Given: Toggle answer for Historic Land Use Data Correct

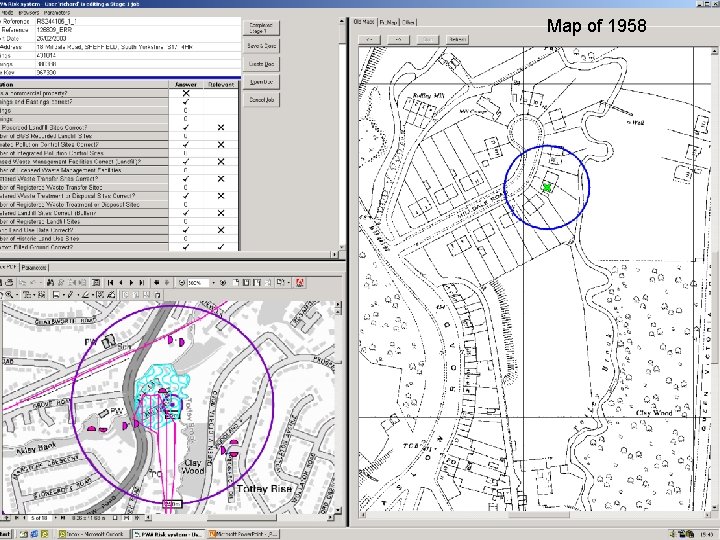Looking at the screenshot, I should point(186,230).
